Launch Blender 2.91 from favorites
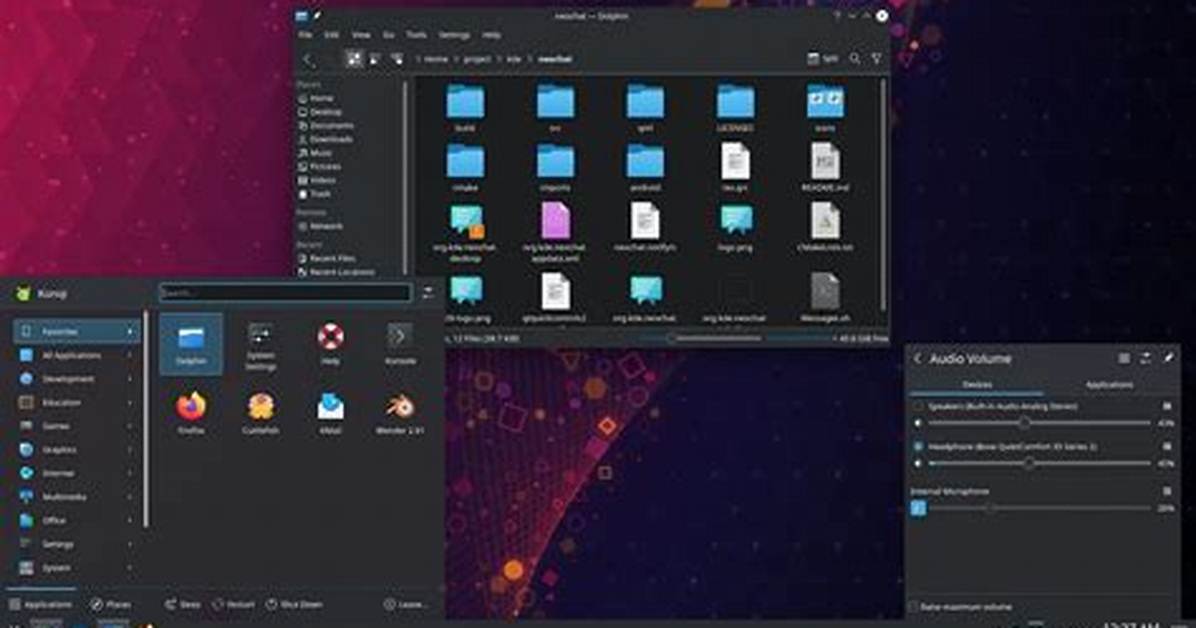This screenshot has width=1196, height=628. [x=400, y=413]
